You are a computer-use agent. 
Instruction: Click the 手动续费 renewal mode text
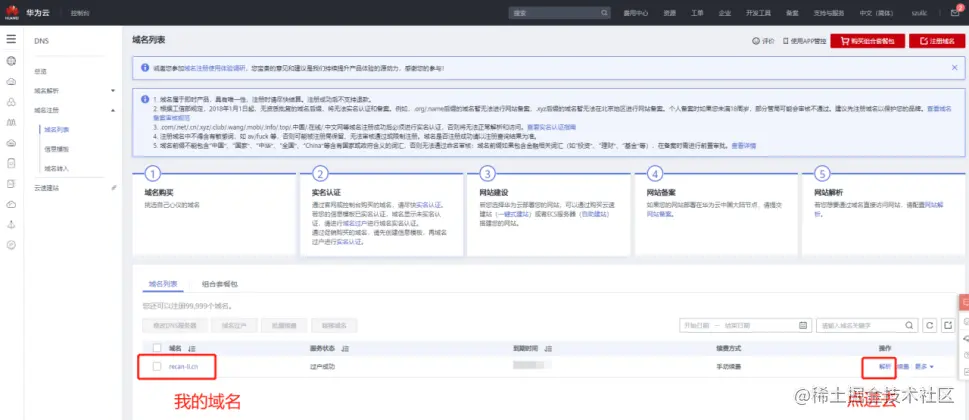tap(729, 367)
